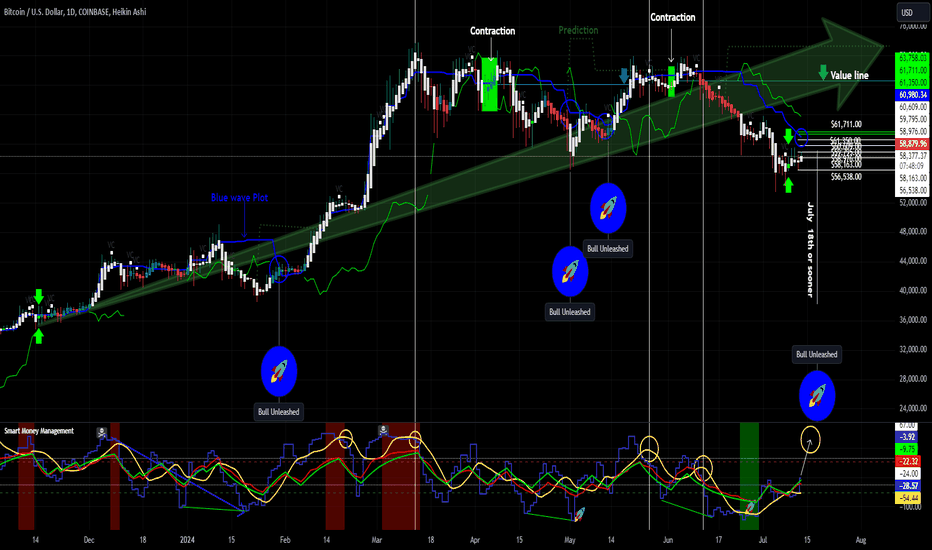This screenshot has height=550, width=932.
Task: Select the green Contraction highlight box near April
Action: 489,84
